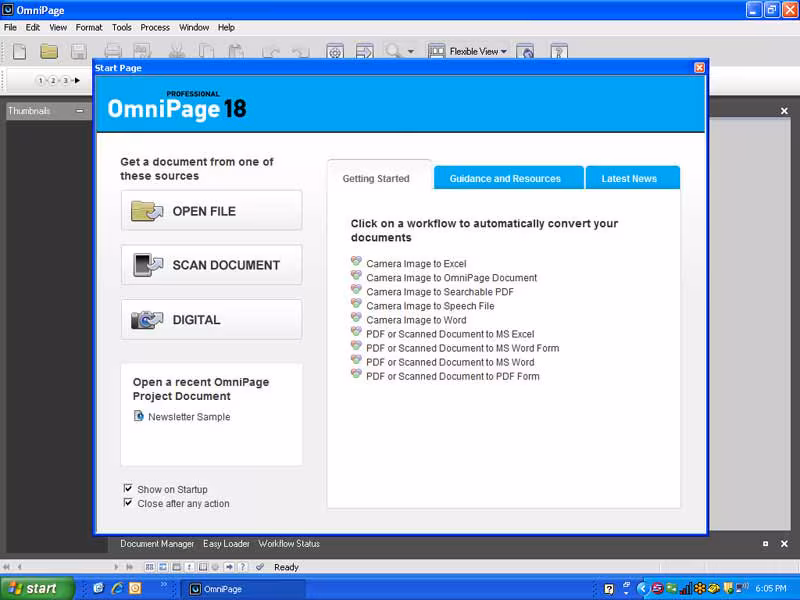Run PDF or Scanned Document to MS Word
The image size is (800, 600).
click(x=450, y=362)
